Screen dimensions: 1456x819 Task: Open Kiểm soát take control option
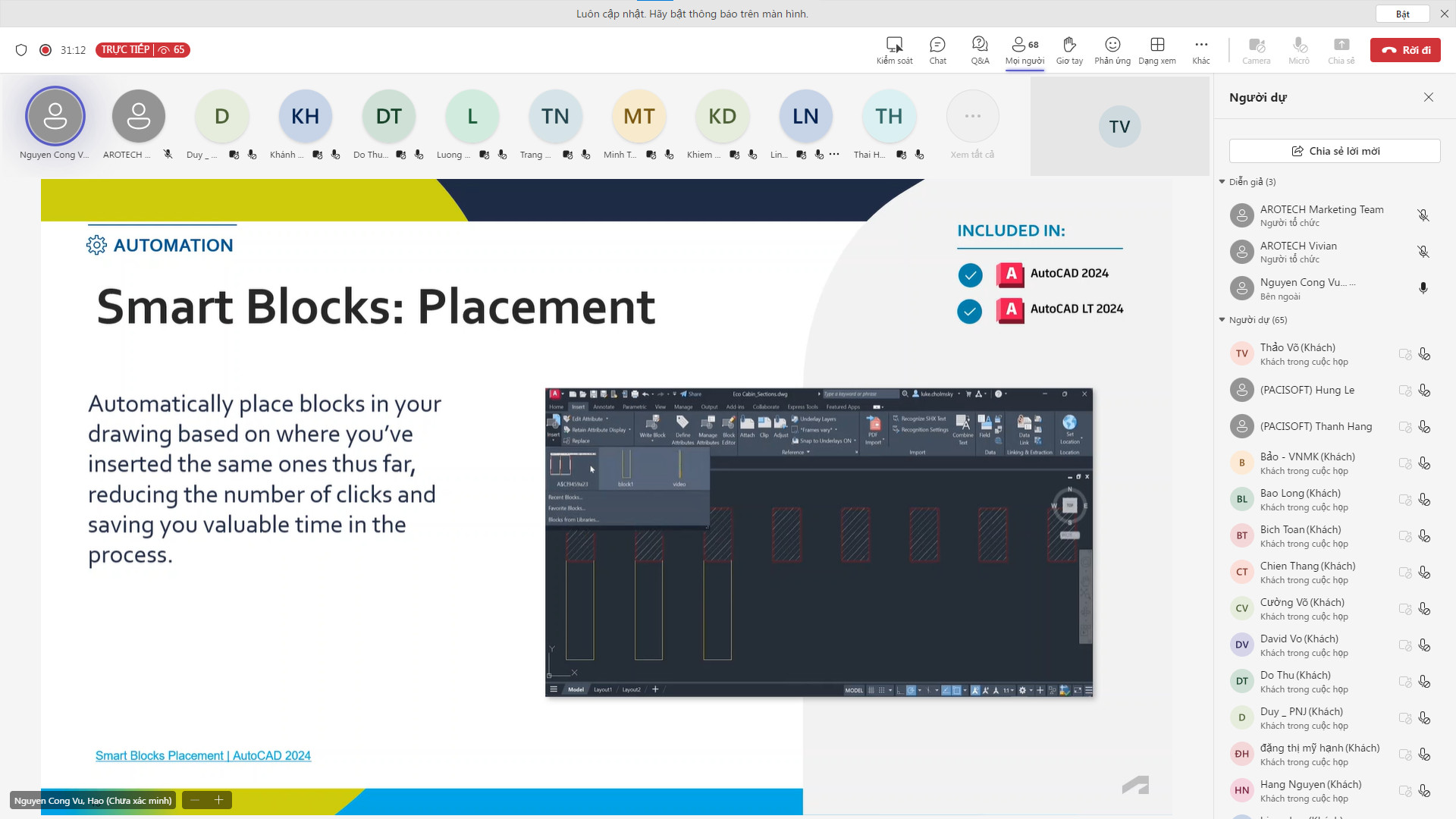point(895,50)
